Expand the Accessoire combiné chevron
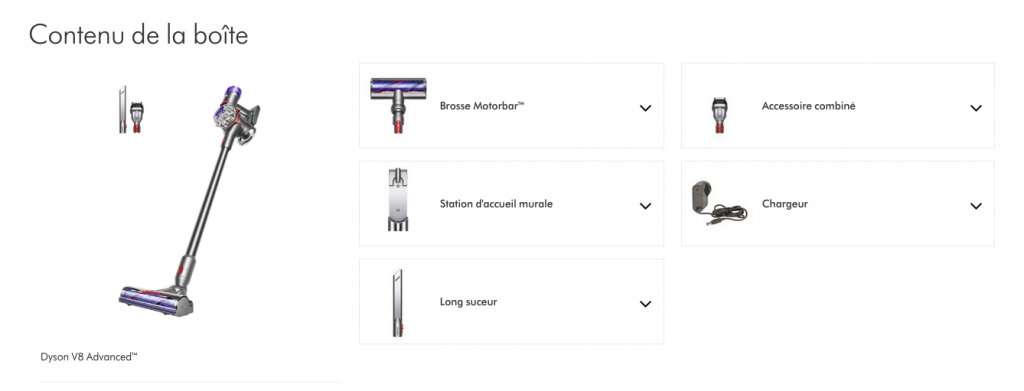Screen dimensions: 1024x391 tap(976, 108)
